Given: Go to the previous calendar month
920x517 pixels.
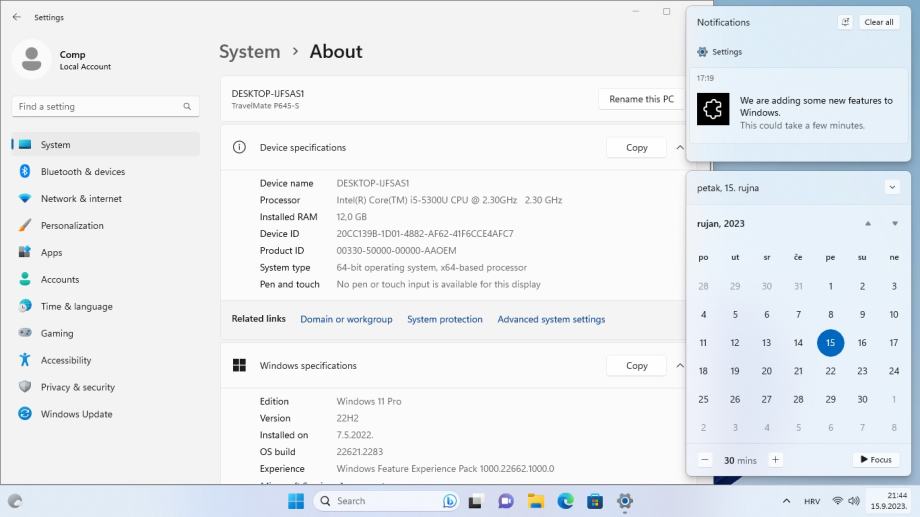Looking at the screenshot, I should tap(867, 224).
